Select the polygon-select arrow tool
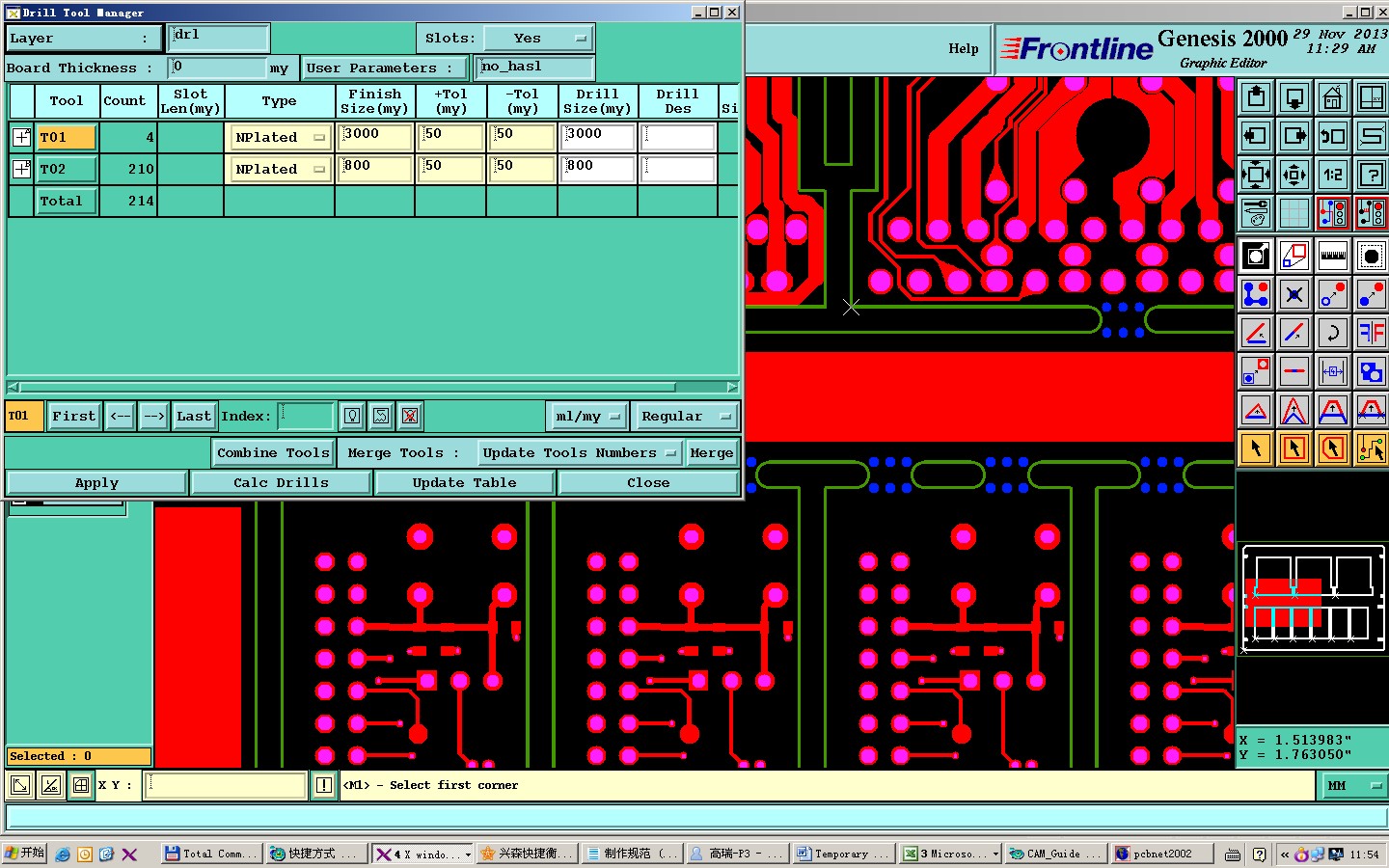The image size is (1389, 868). pos(1333,448)
